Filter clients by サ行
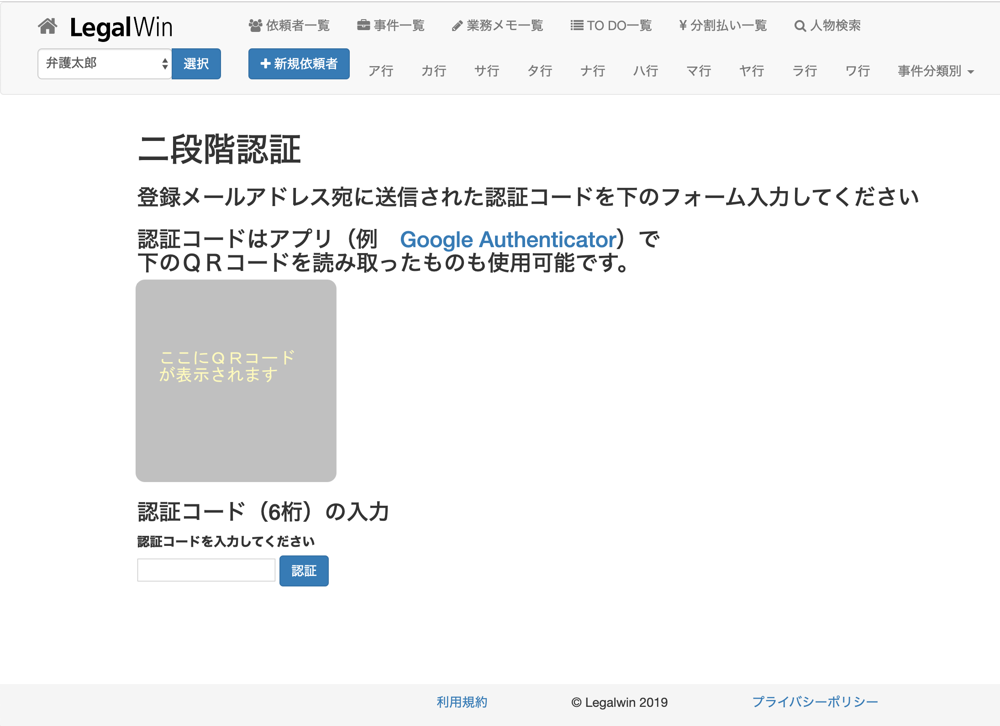The image size is (1000, 726). 487,71
